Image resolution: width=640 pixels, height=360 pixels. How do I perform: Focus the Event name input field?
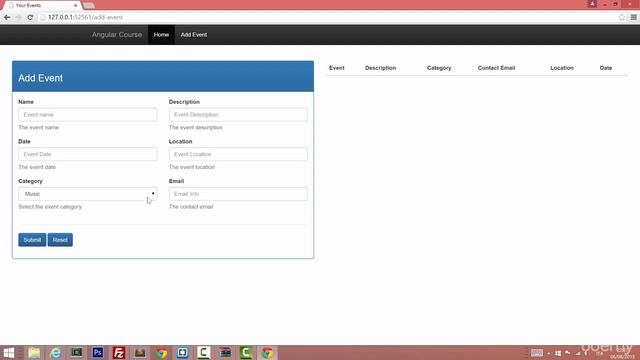coord(88,115)
